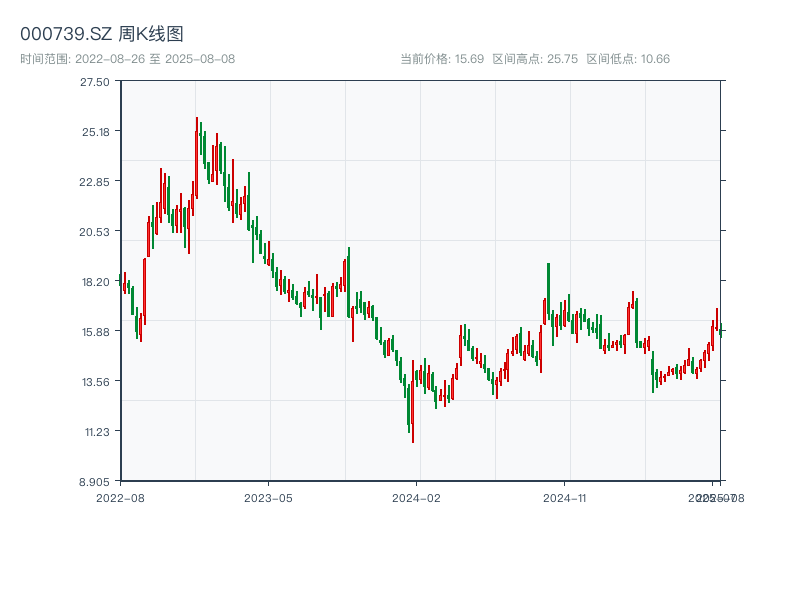Click the 25.18 y-axis price label

click(96, 131)
